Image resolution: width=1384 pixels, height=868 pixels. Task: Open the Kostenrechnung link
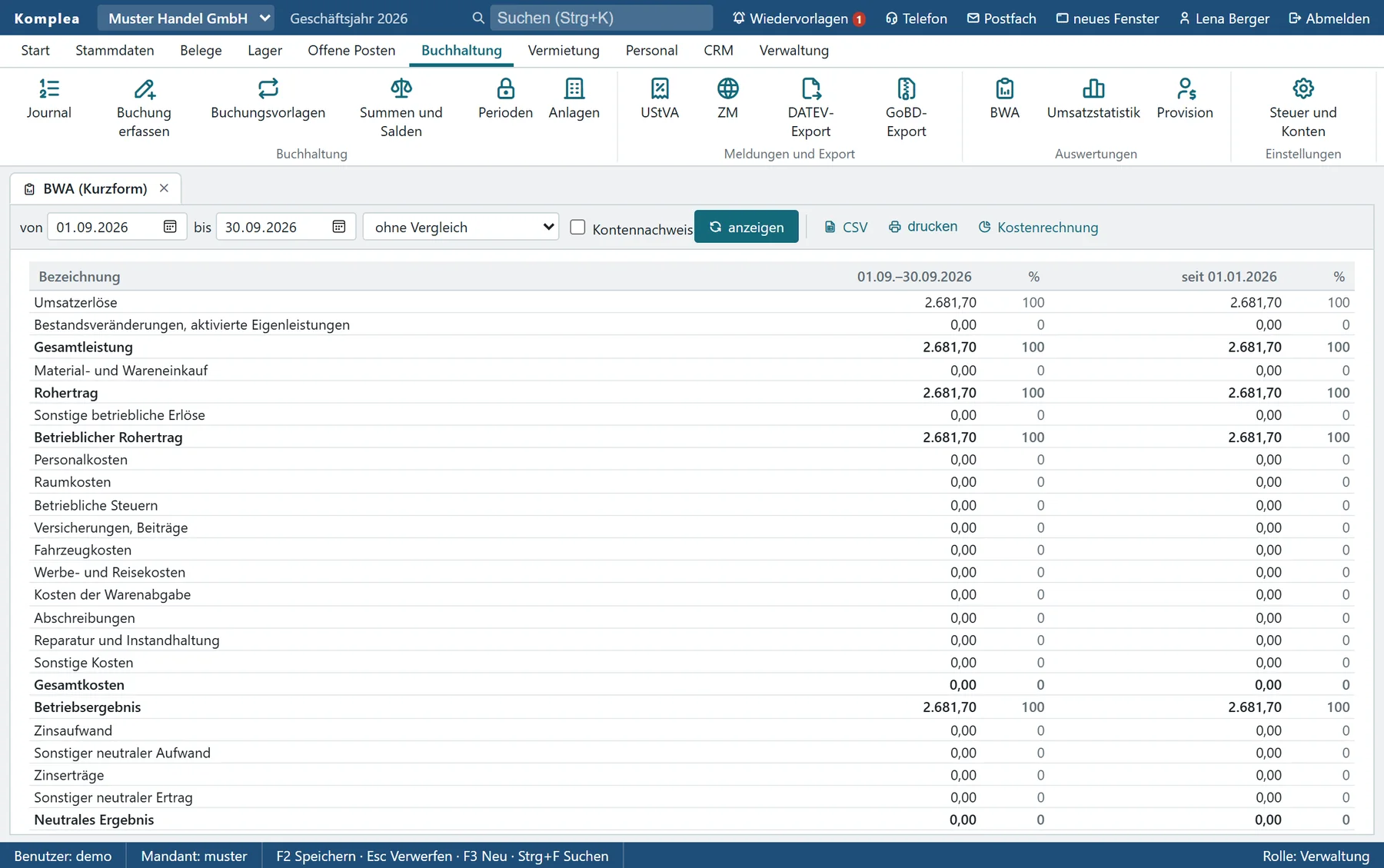(x=1038, y=227)
